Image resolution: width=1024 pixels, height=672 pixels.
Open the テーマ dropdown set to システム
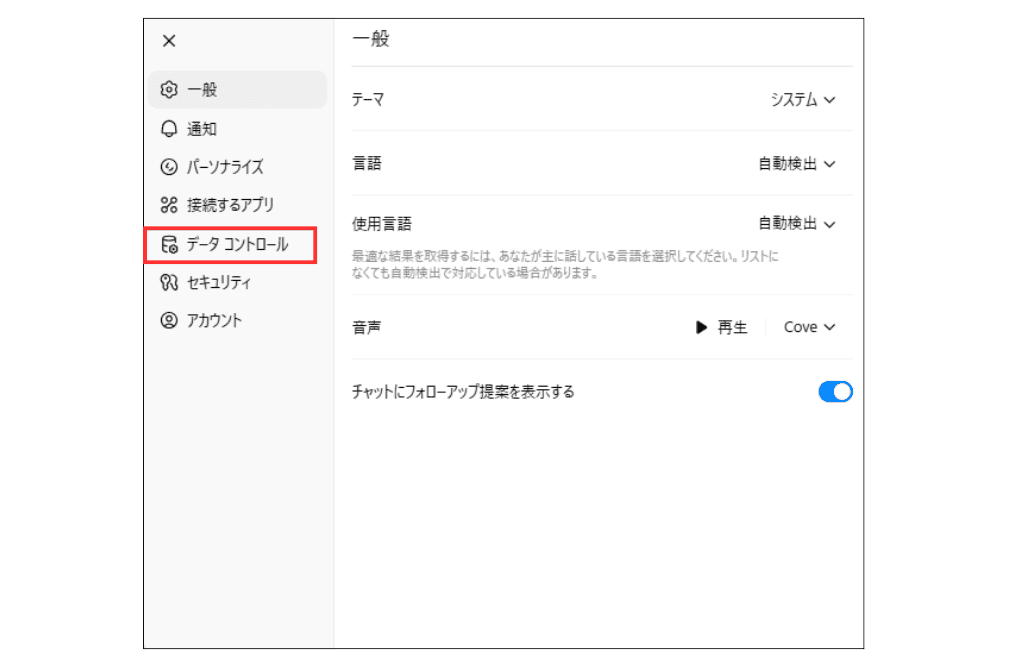[803, 100]
